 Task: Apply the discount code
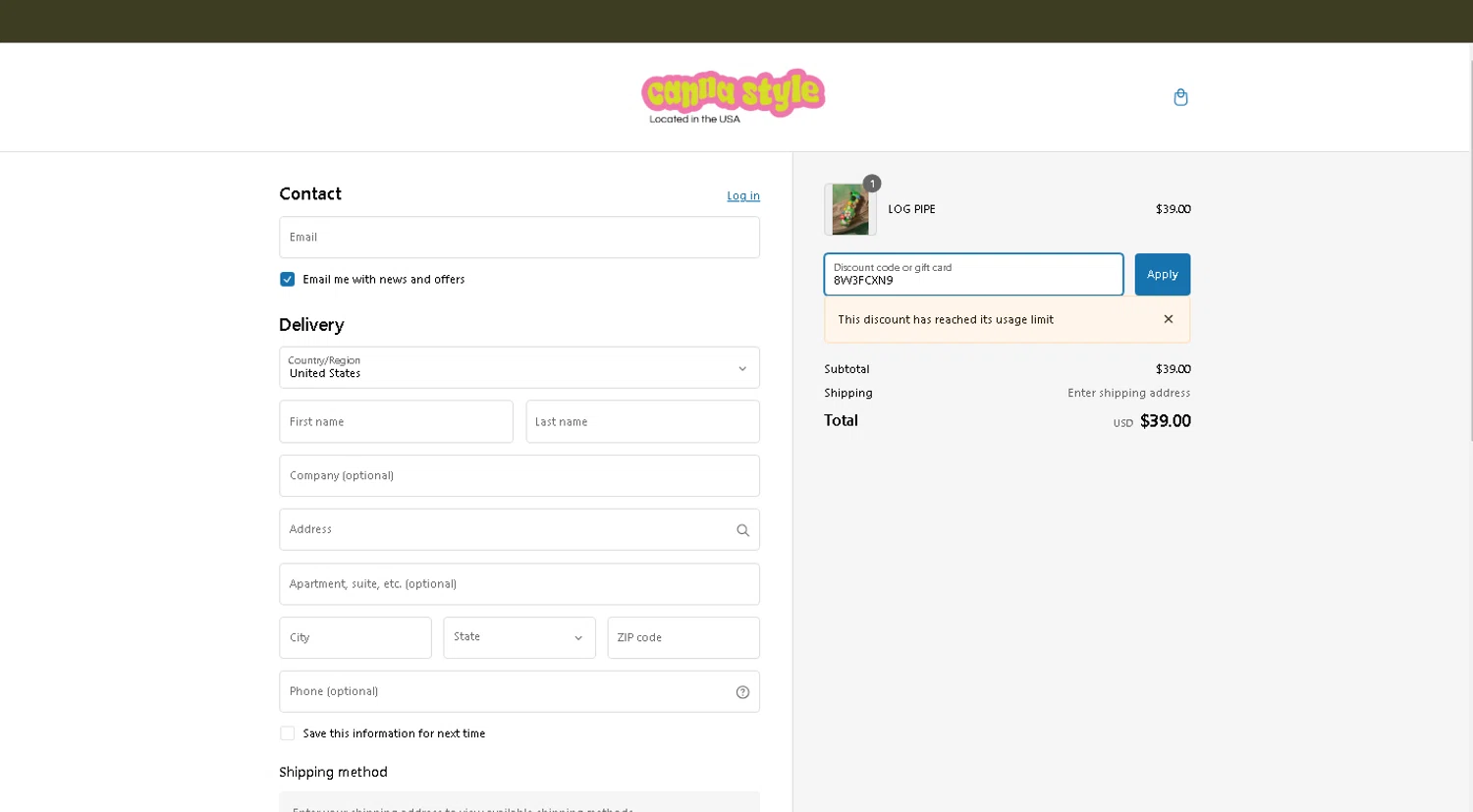pyautogui.click(x=1162, y=275)
